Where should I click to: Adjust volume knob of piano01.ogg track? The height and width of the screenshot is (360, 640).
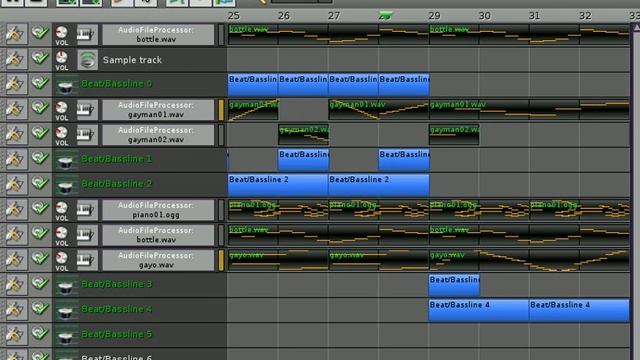62,208
